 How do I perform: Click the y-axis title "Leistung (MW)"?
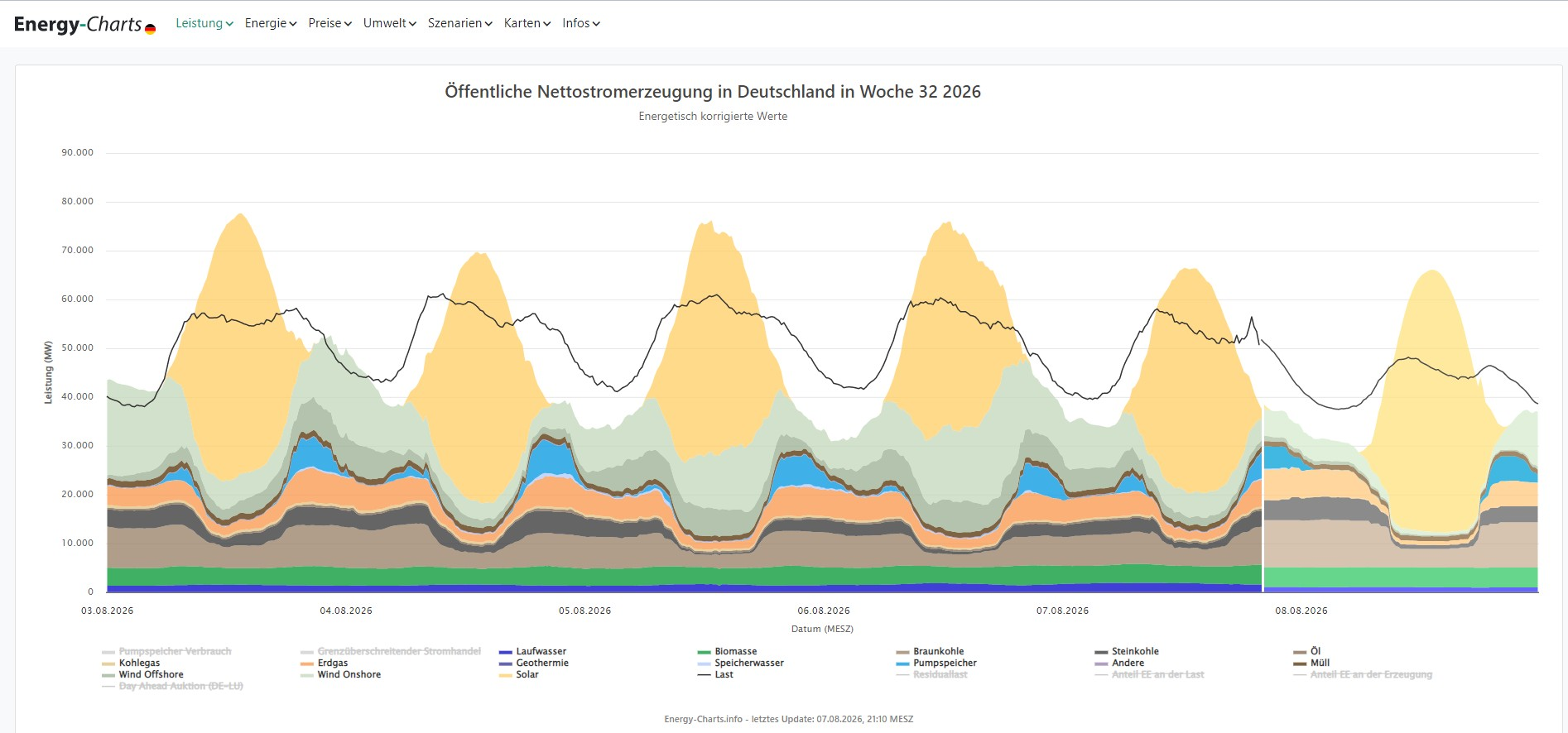(x=48, y=372)
